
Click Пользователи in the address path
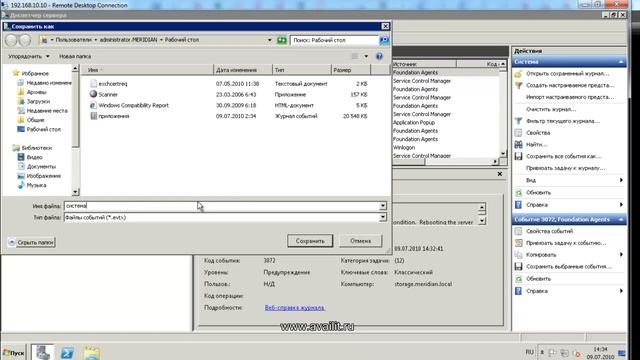click(73, 40)
